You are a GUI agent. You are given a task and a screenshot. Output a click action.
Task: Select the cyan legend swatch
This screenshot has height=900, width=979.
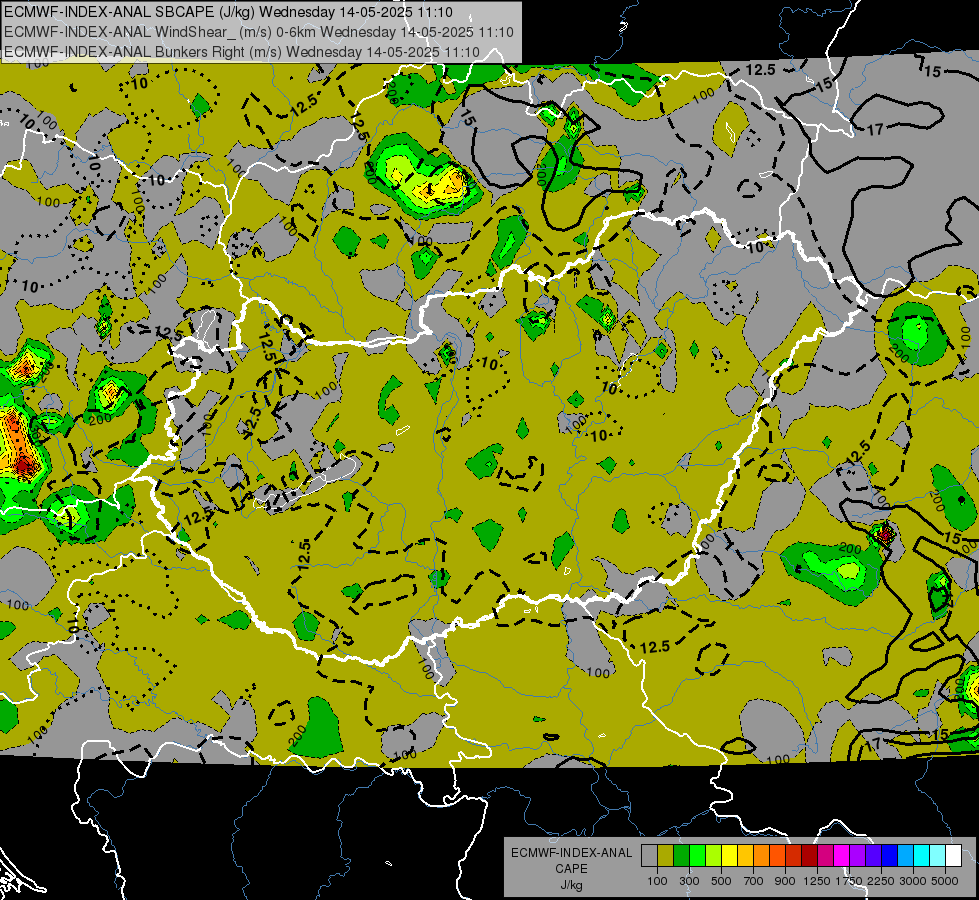pyautogui.click(x=922, y=855)
